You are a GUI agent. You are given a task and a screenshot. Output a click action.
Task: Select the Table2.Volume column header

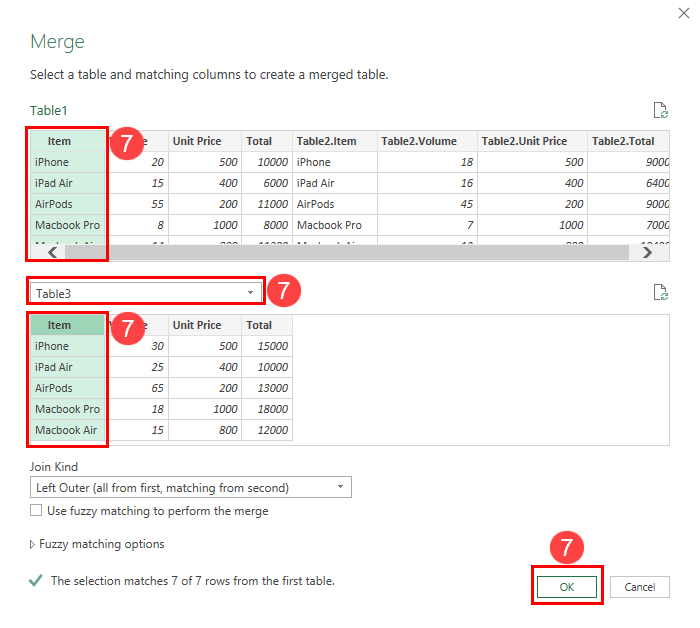[427, 141]
